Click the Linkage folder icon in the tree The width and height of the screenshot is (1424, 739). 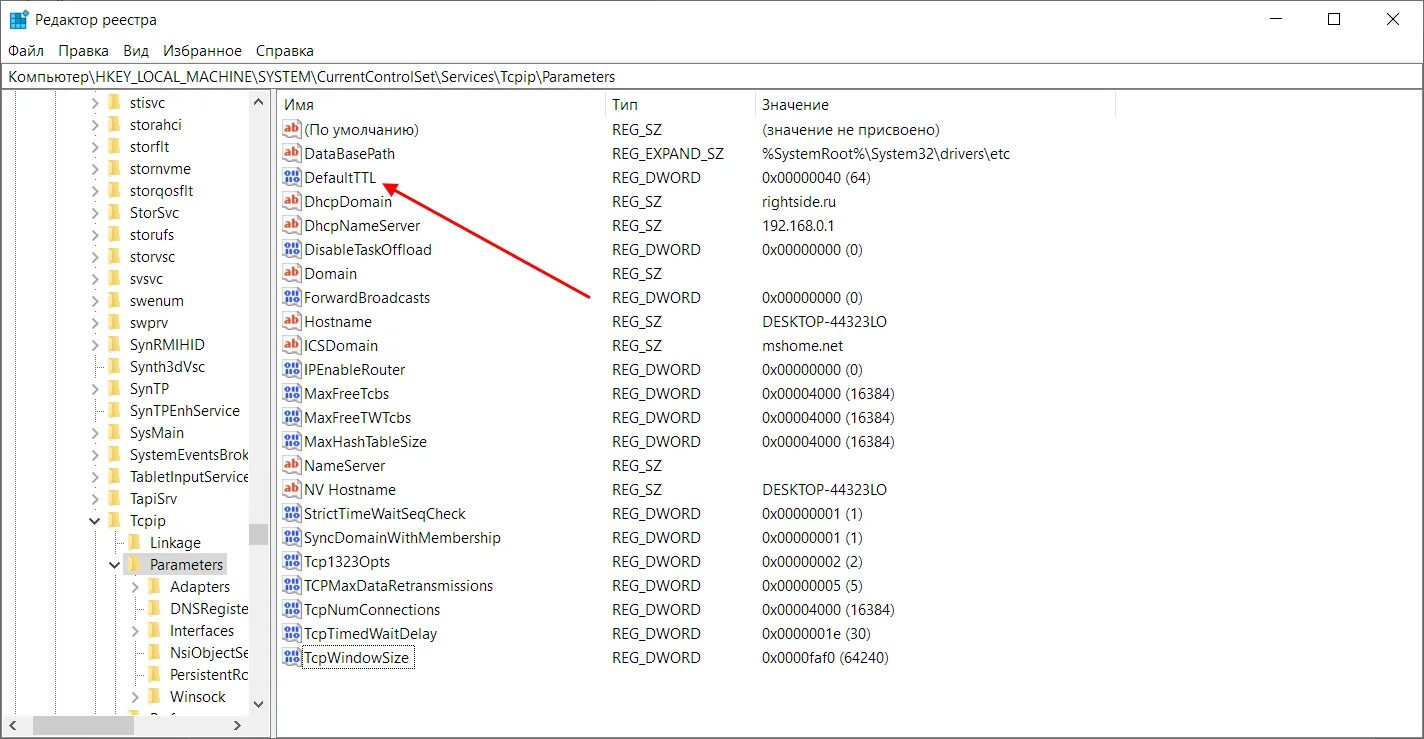pos(134,543)
